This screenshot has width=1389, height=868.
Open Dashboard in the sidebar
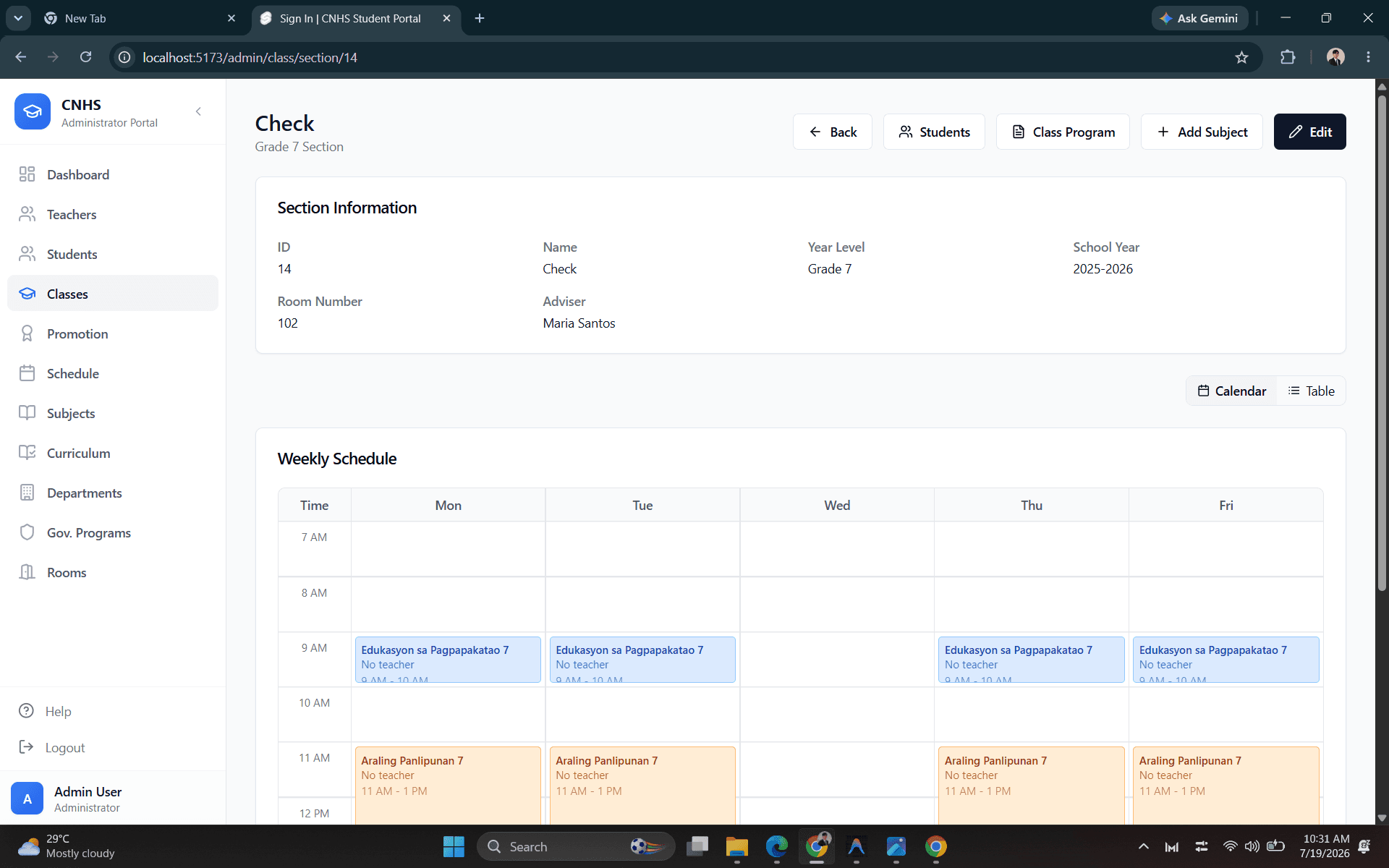[x=112, y=174]
